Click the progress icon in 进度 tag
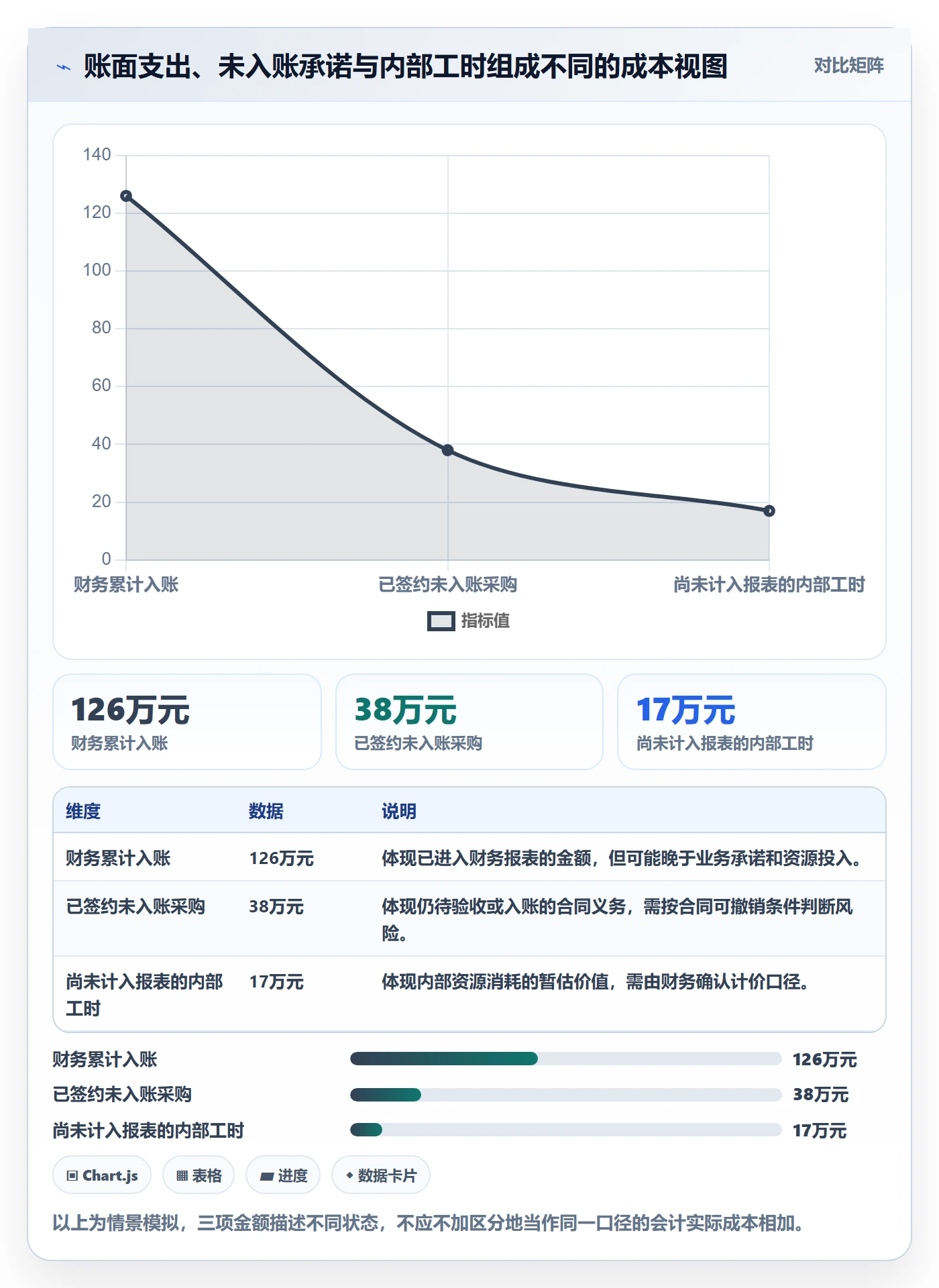Screen dimensions: 939x1288 click(x=267, y=1176)
